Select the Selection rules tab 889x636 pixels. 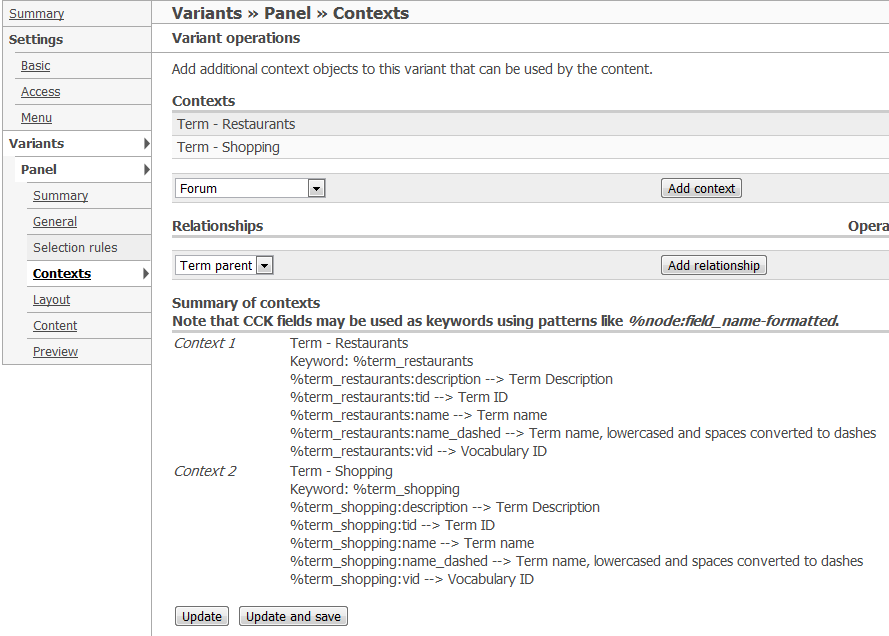(75, 248)
